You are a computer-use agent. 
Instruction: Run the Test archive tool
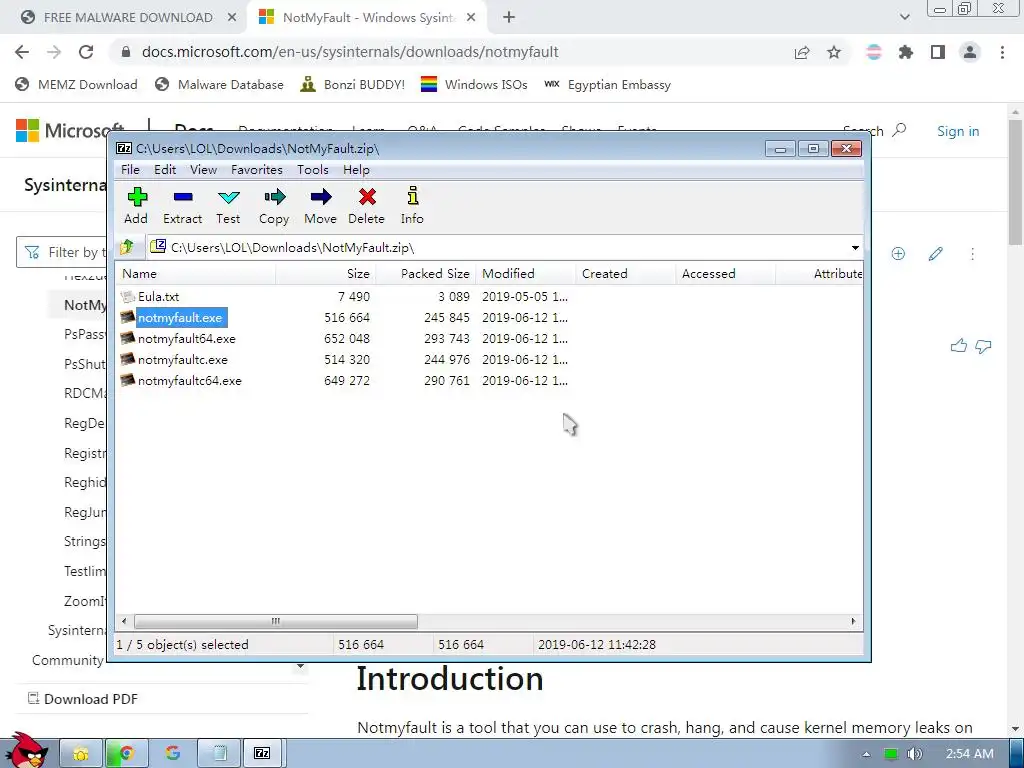pos(228,206)
